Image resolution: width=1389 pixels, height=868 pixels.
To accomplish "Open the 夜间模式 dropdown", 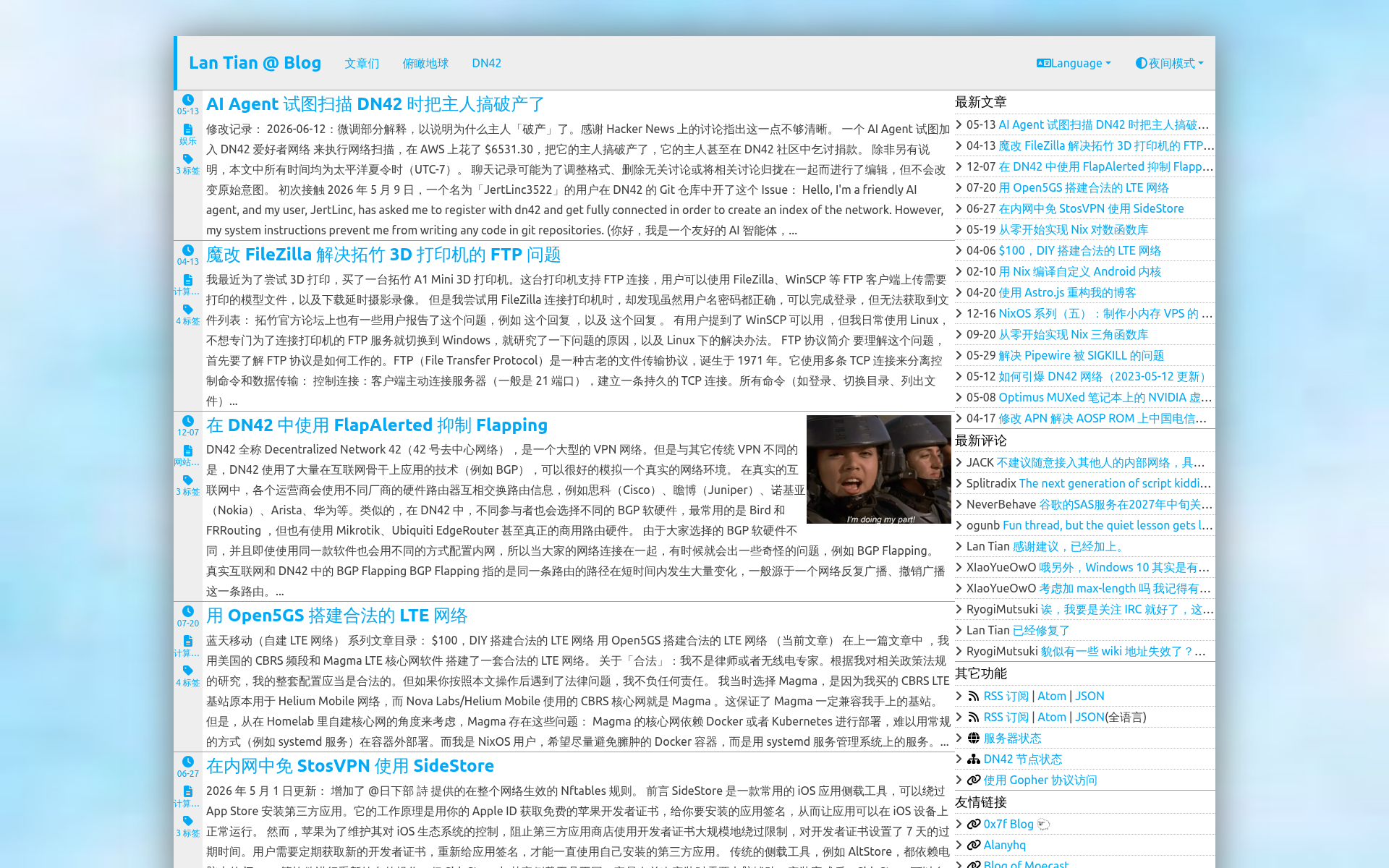I will [x=1169, y=63].
